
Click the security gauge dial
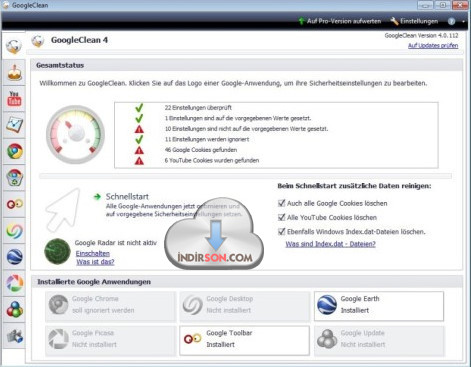click(75, 134)
